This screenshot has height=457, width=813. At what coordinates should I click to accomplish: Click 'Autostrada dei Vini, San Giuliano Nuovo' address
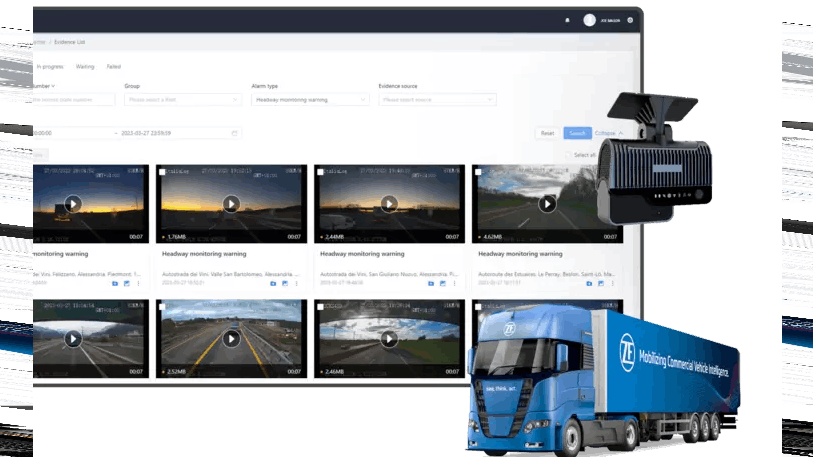(389, 274)
